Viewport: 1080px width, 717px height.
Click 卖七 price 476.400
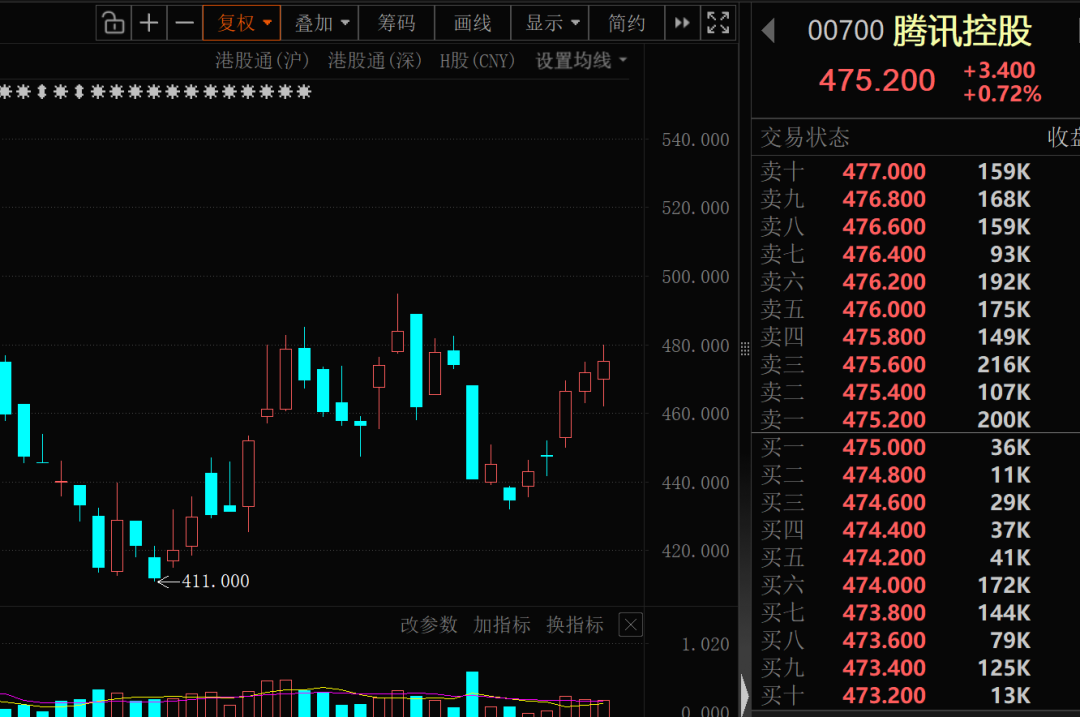click(884, 254)
